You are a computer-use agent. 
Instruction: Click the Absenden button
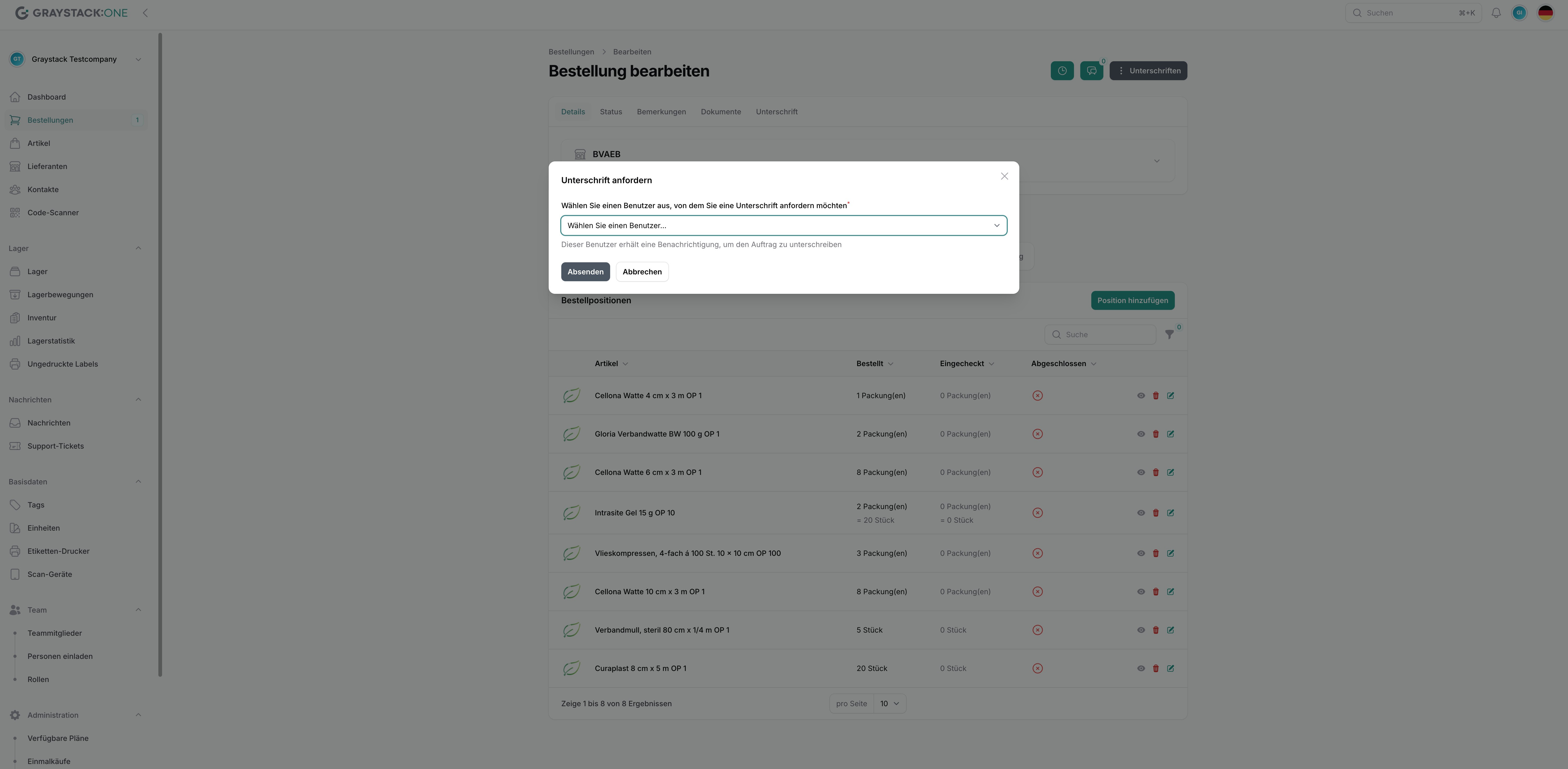coord(585,271)
